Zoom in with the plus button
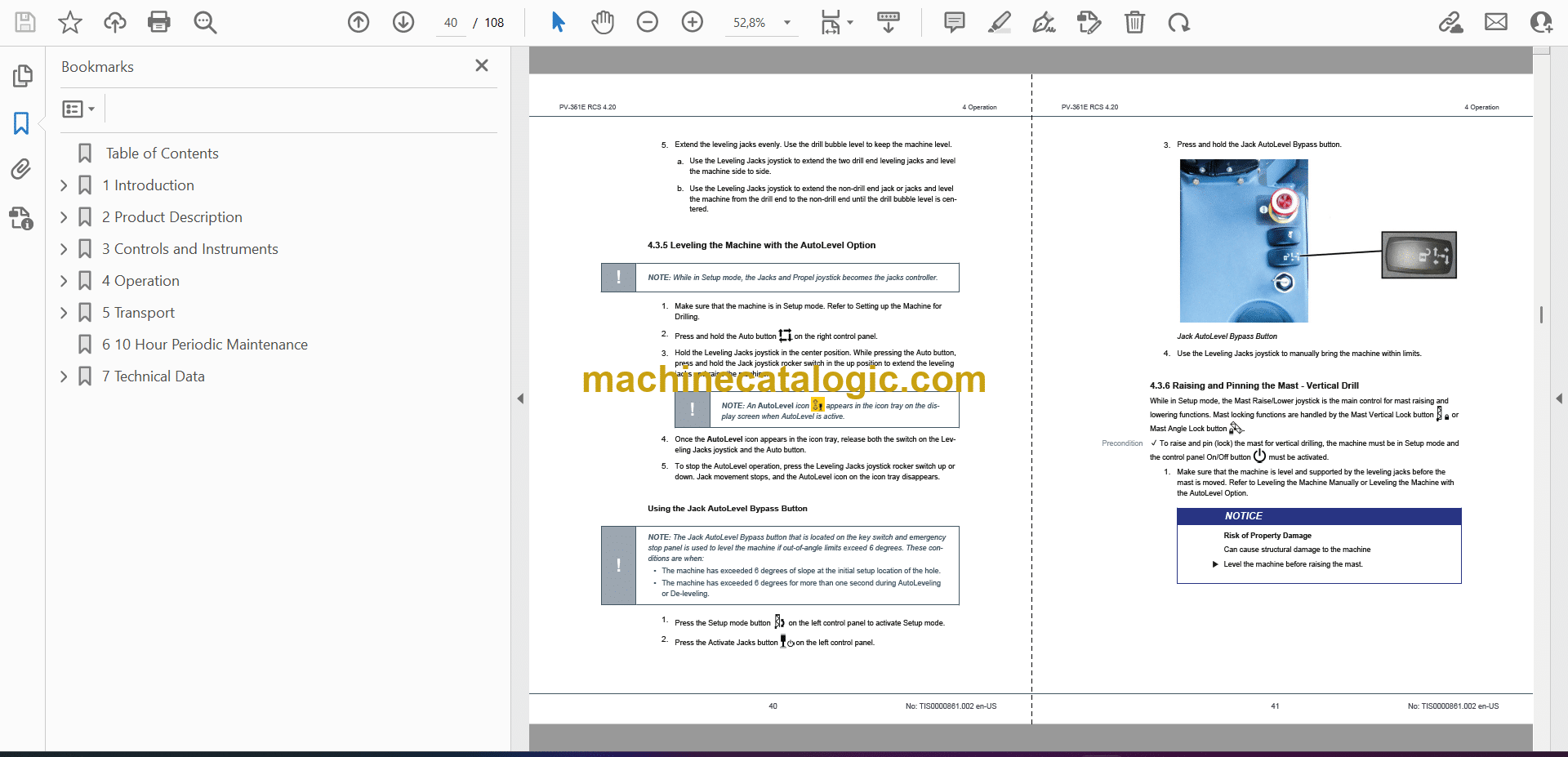Screen dimensions: 1568x757 coord(693,22)
